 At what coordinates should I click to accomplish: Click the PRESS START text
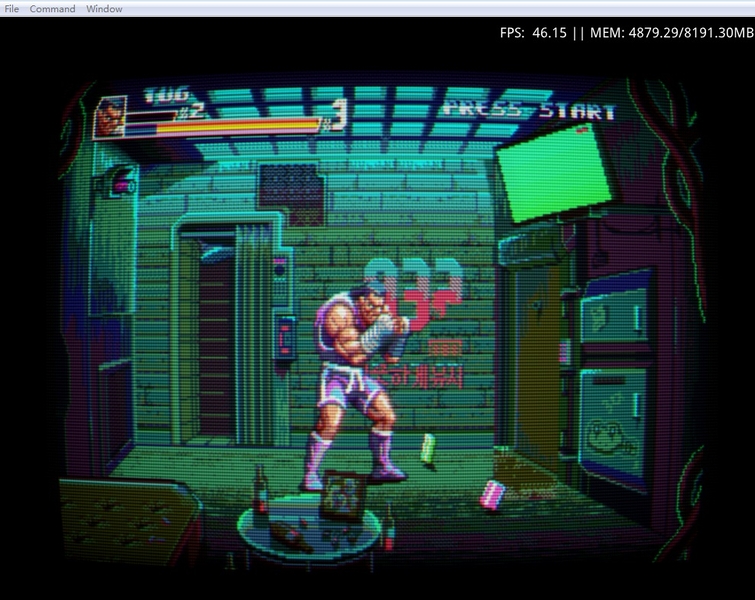(x=529, y=110)
